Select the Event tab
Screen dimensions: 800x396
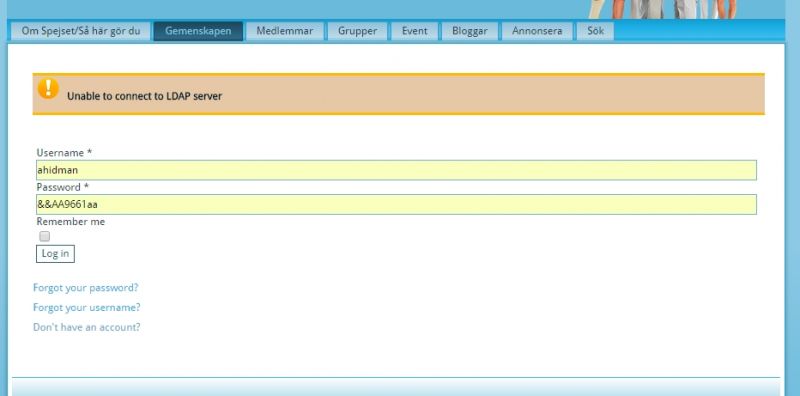tap(414, 31)
